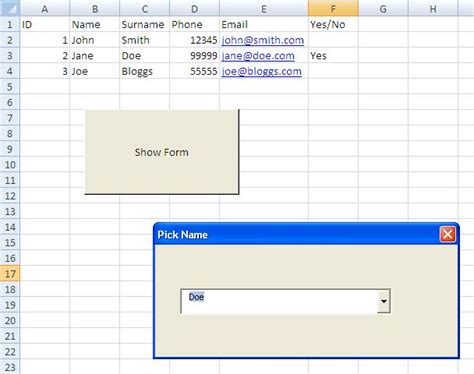
Task: Select column B header
Action: [95, 8]
